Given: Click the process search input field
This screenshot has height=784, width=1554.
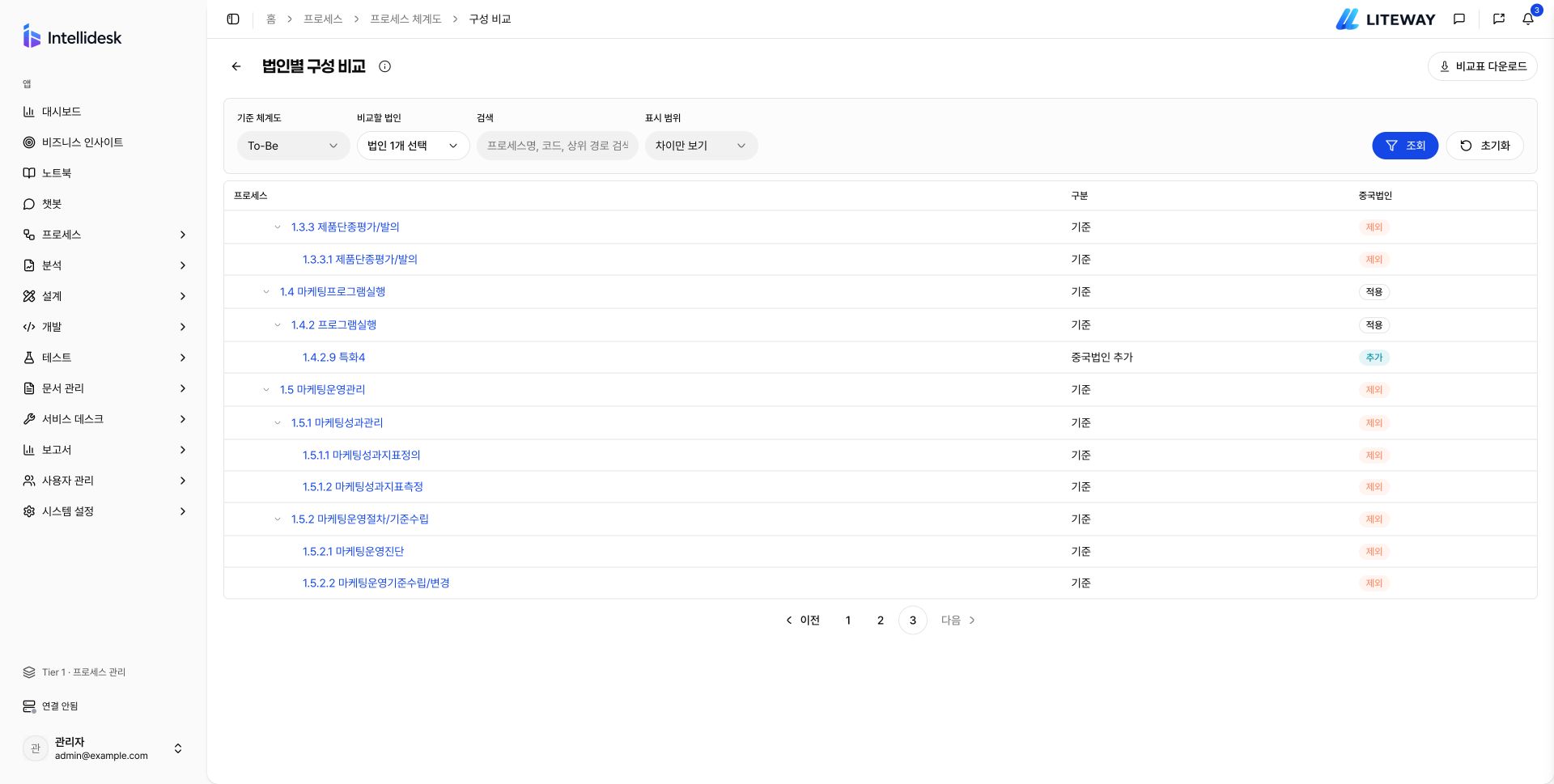Looking at the screenshot, I should [x=557, y=146].
